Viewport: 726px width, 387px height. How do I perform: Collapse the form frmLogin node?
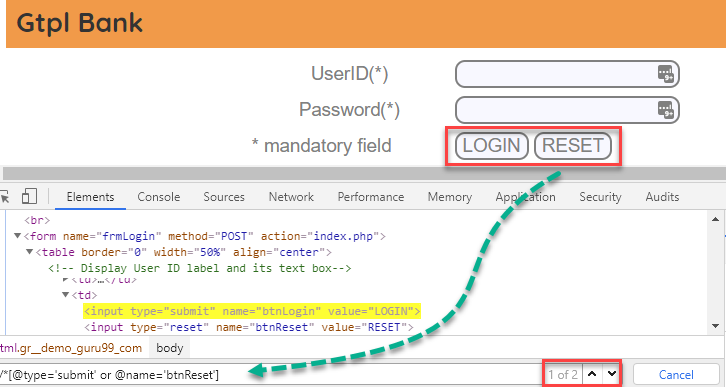point(18,236)
